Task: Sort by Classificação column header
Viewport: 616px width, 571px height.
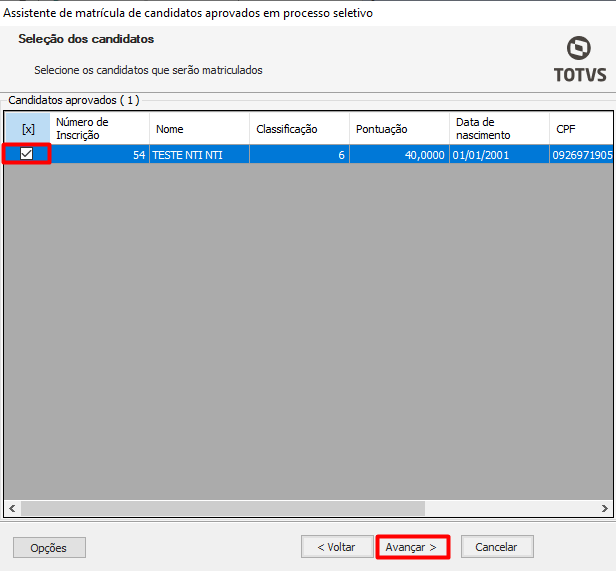Action: tap(299, 129)
